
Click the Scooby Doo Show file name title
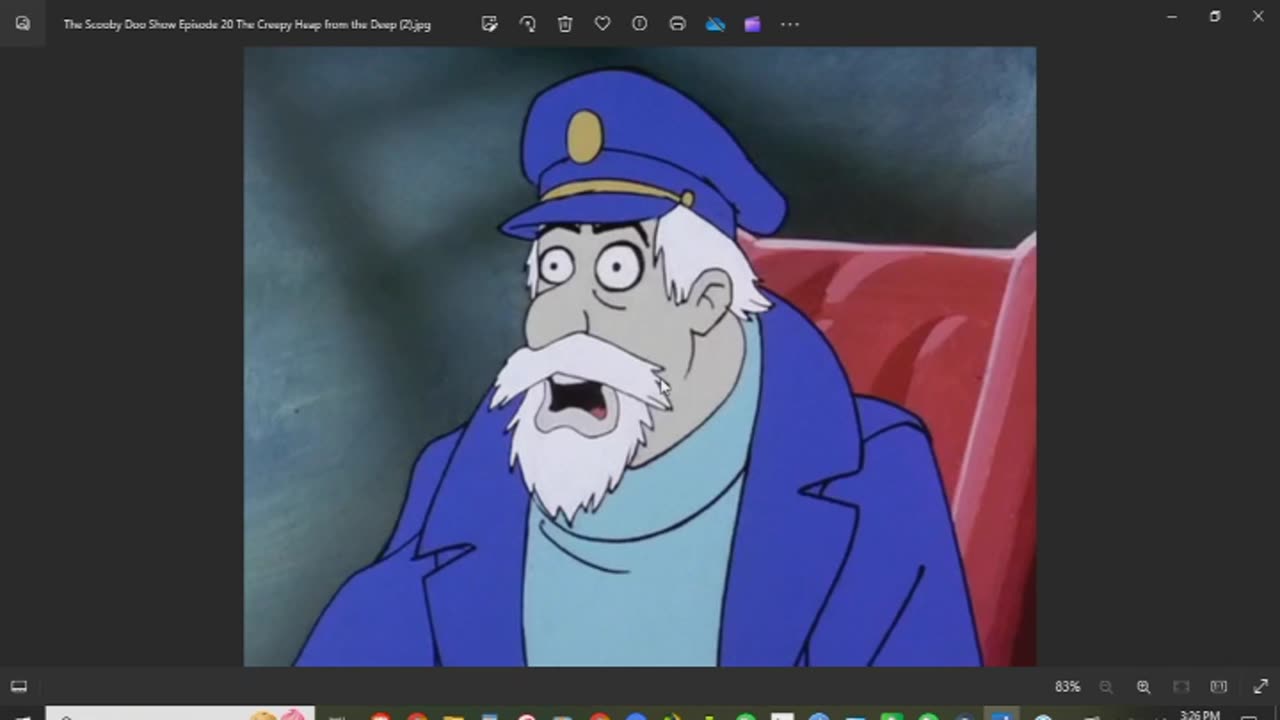tap(247, 24)
